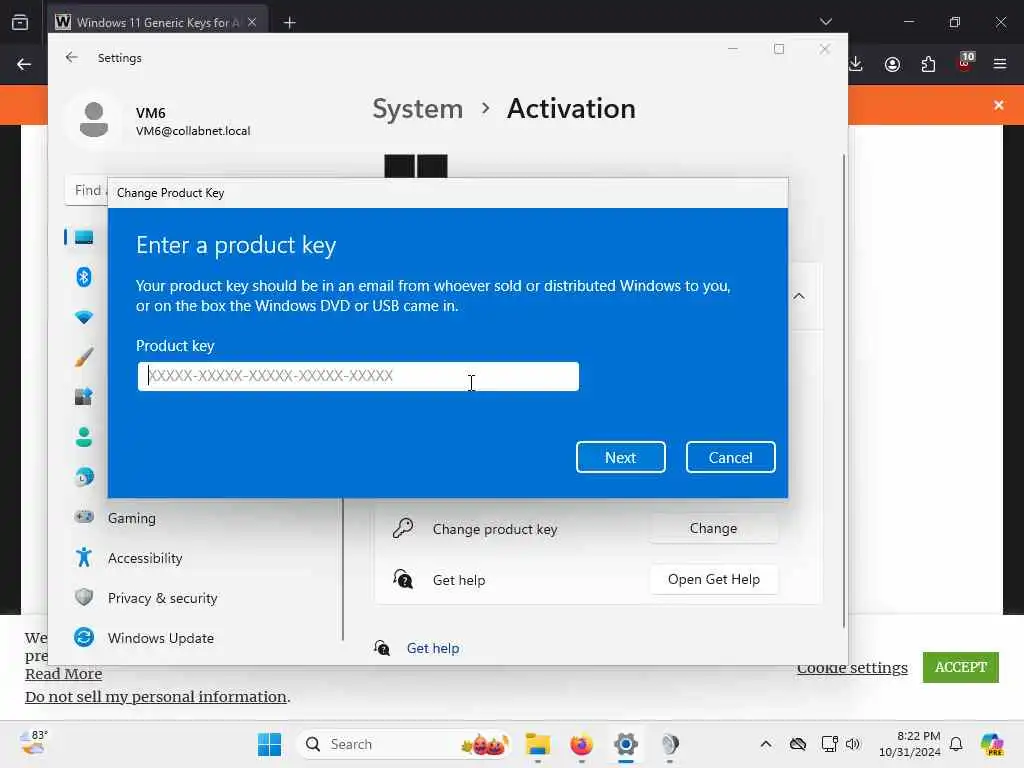Screen dimensions: 1024x768
Task: Select the Accounts person icon
Action: click(84, 437)
